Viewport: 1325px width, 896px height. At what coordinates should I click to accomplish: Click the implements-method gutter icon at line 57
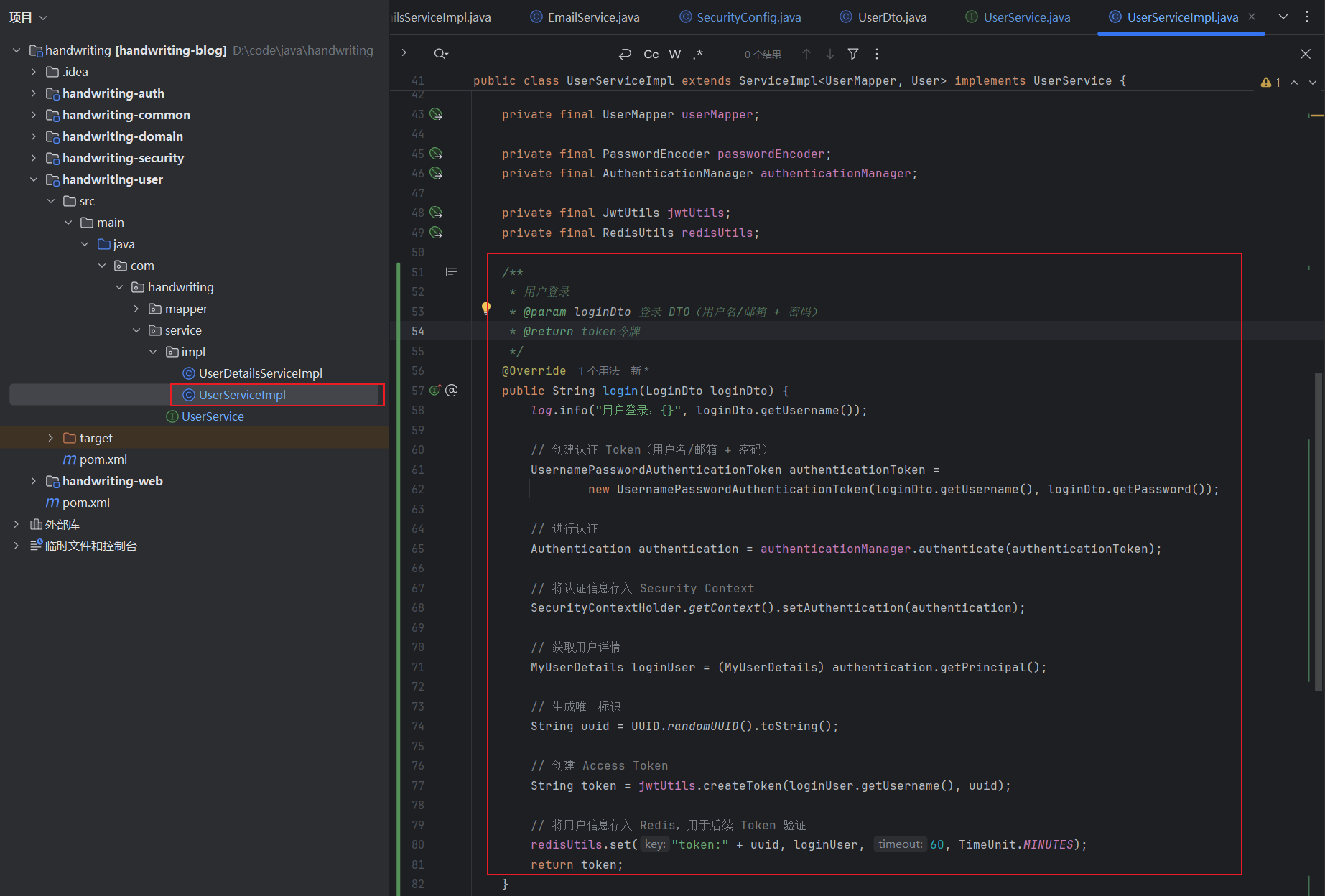tap(435, 390)
